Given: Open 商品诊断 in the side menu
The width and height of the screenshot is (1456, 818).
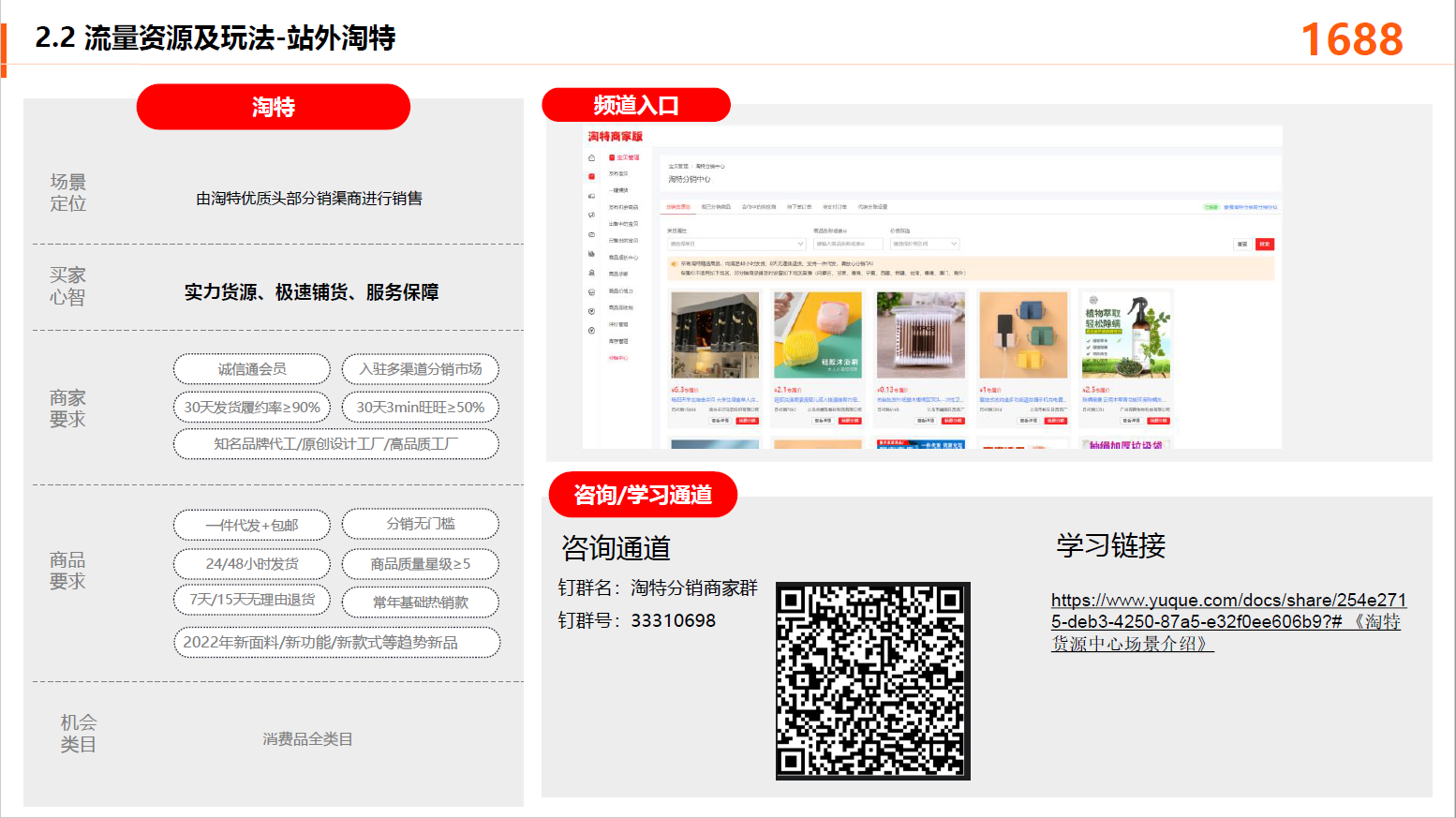Looking at the screenshot, I should [x=618, y=275].
